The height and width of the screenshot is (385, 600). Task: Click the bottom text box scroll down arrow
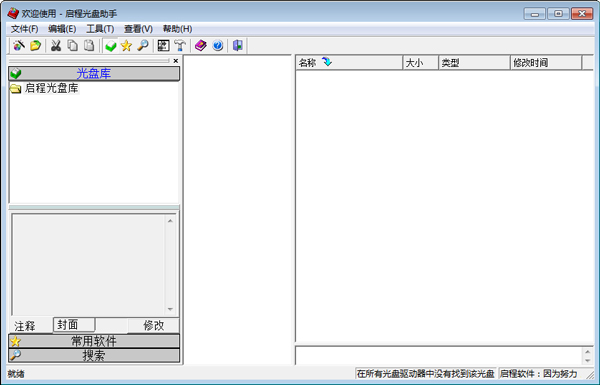pyautogui.click(x=588, y=361)
